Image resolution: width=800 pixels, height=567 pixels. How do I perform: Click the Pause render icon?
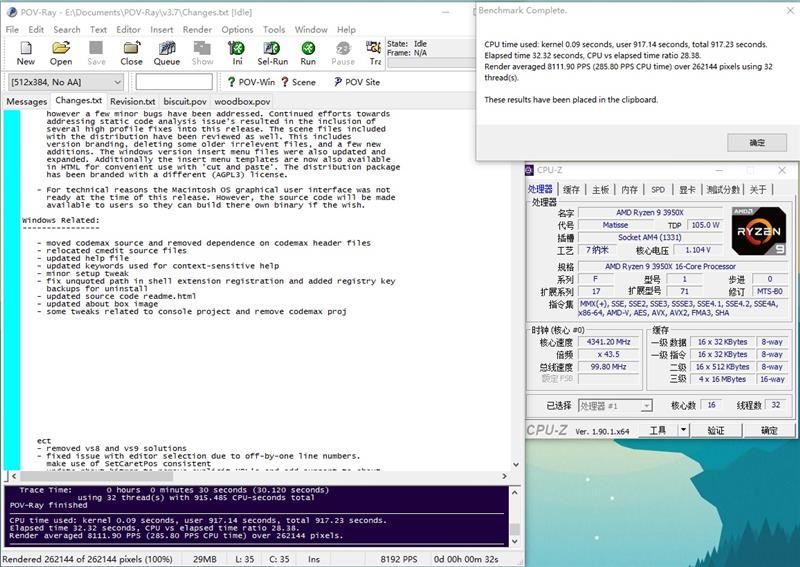[x=343, y=53]
